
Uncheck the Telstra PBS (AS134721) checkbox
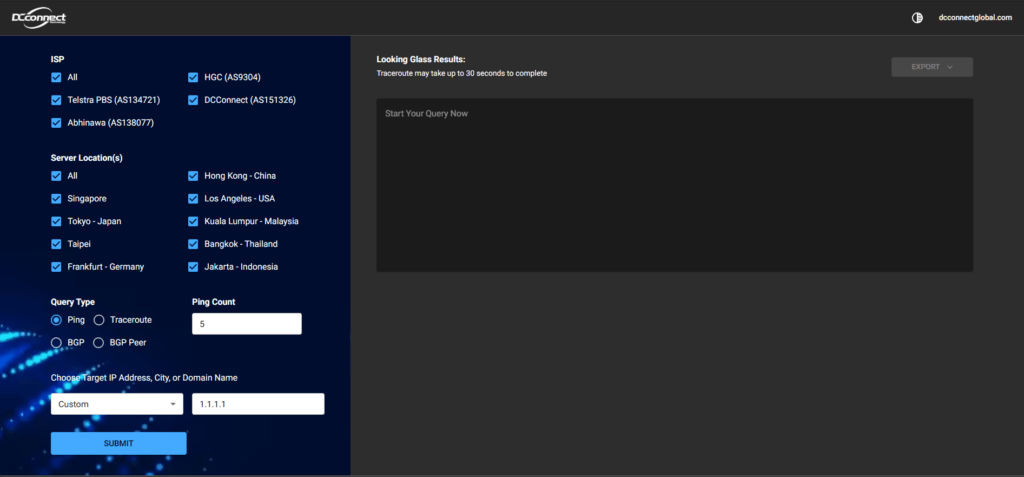(57, 100)
